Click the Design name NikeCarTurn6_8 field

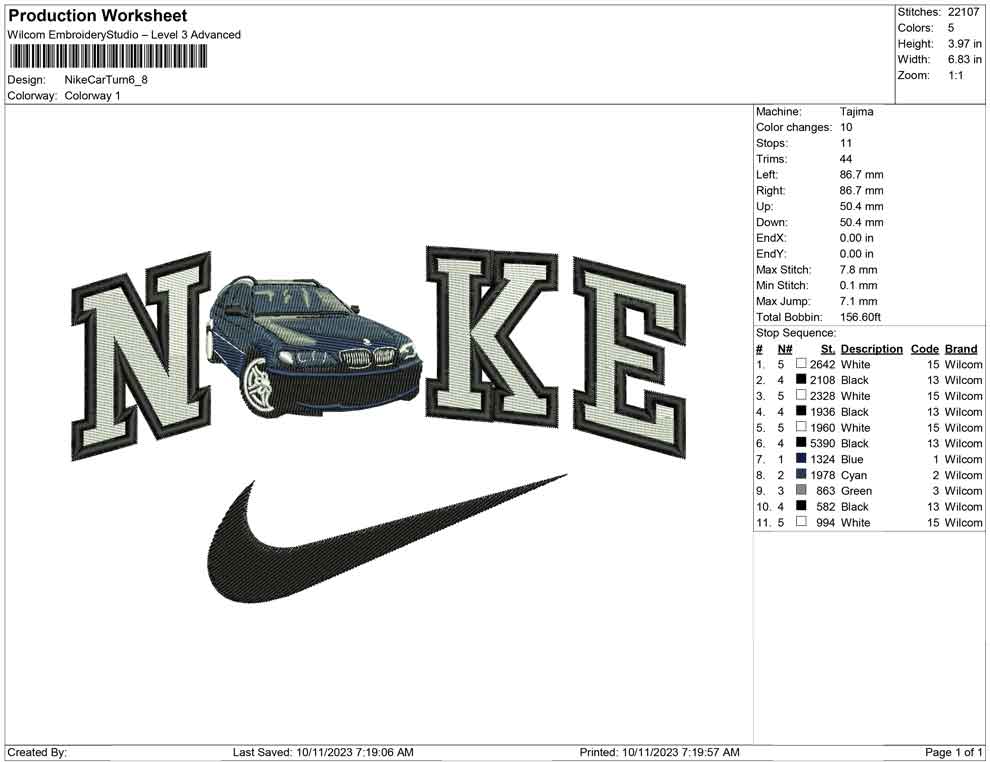[x=106, y=80]
